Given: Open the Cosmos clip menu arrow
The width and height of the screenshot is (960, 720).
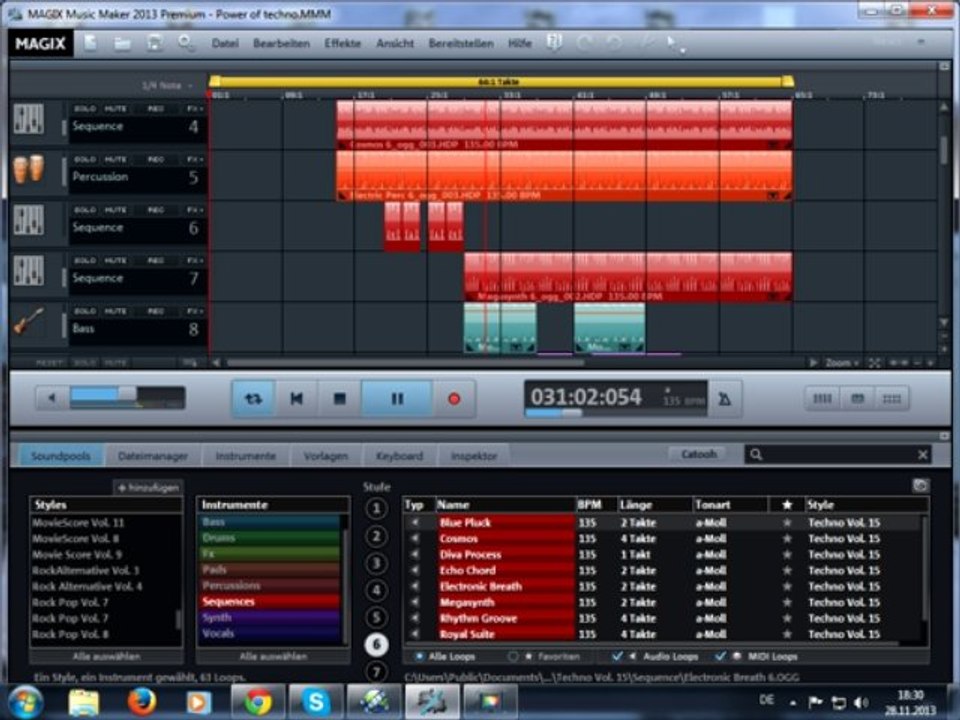Looking at the screenshot, I should (x=773, y=144).
